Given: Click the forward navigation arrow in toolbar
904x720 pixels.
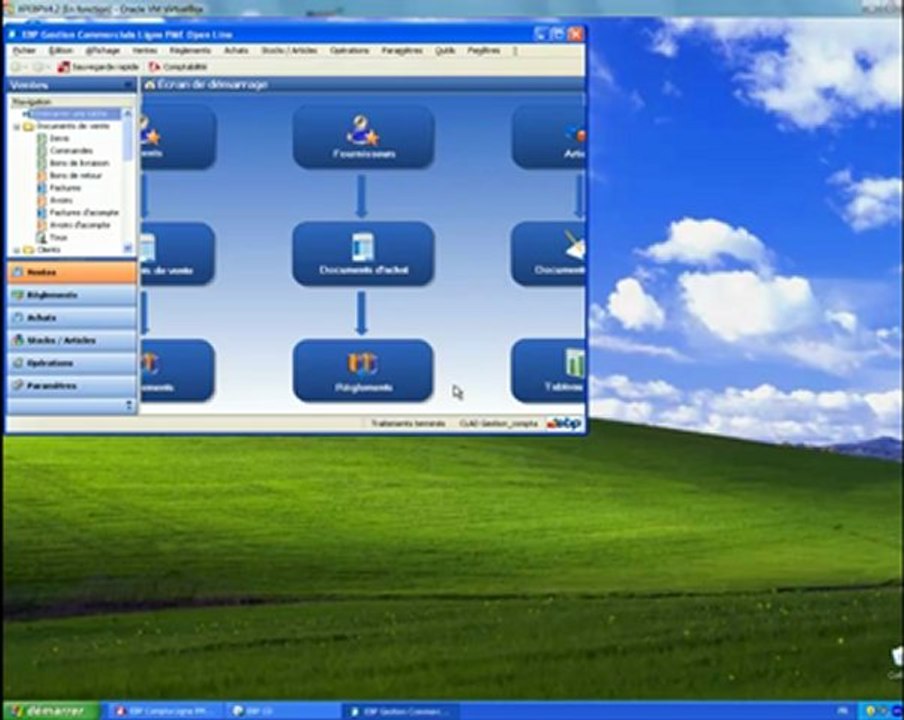Looking at the screenshot, I should 38,67.
